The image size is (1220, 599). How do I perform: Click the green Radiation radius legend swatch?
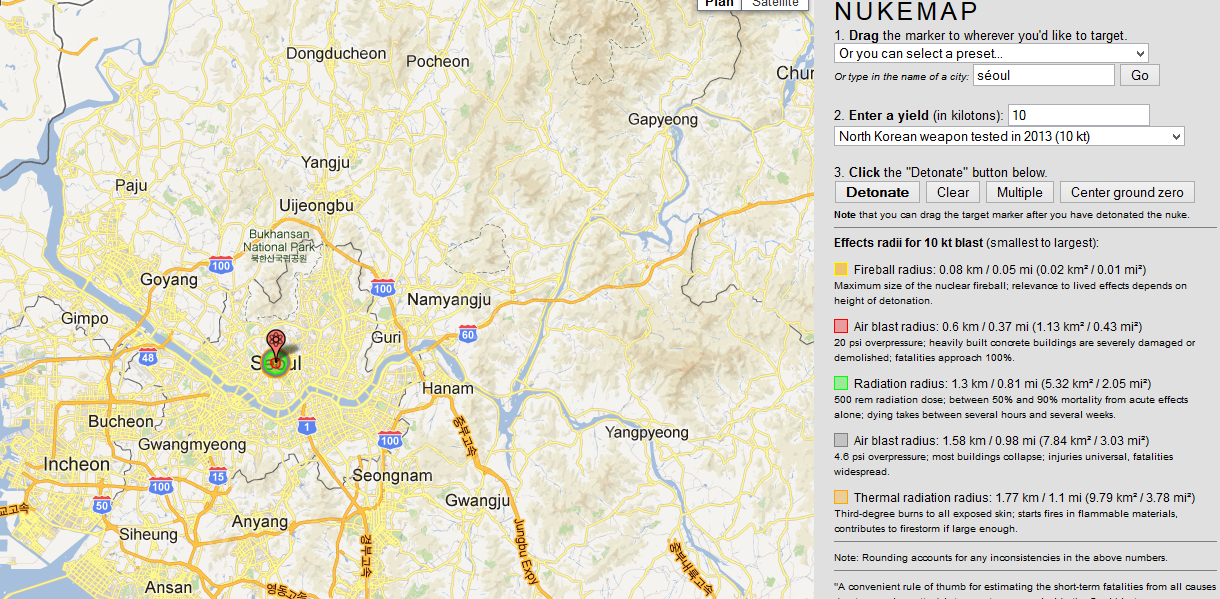841,383
